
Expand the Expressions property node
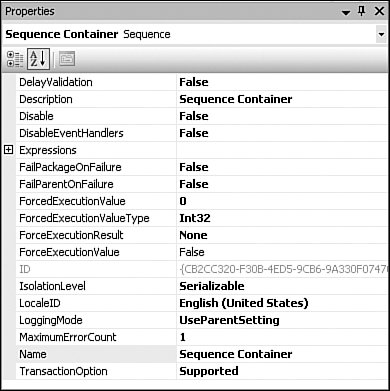click(x=9, y=150)
